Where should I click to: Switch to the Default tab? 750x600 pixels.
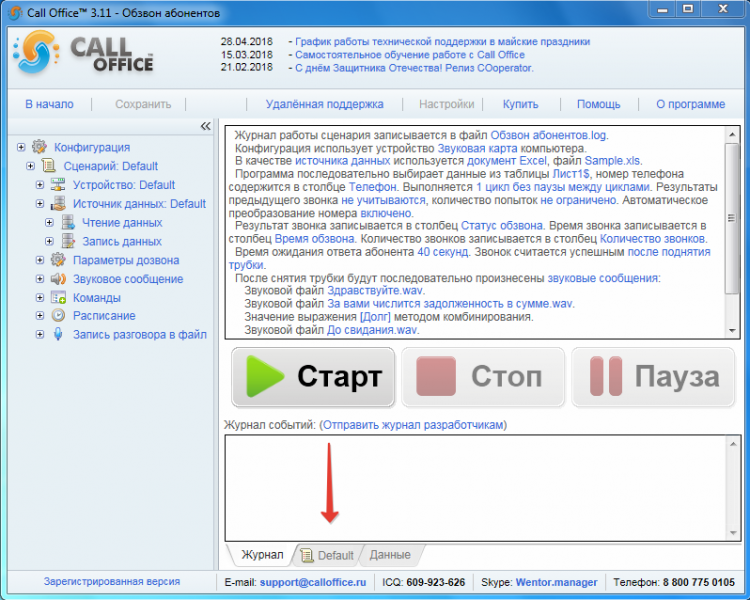pos(327,555)
